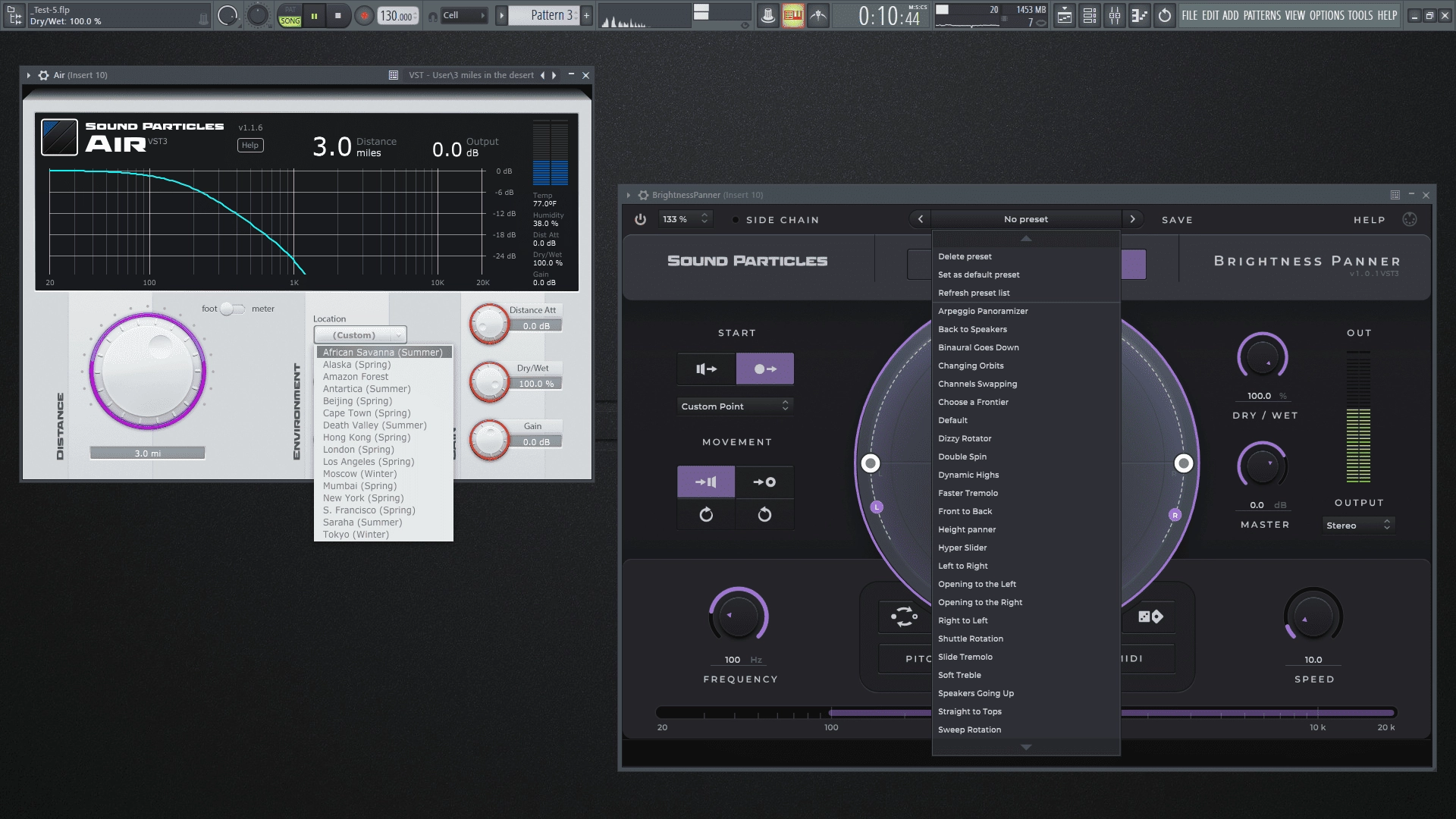Click the magnet snap icon beside Cell

432,16
